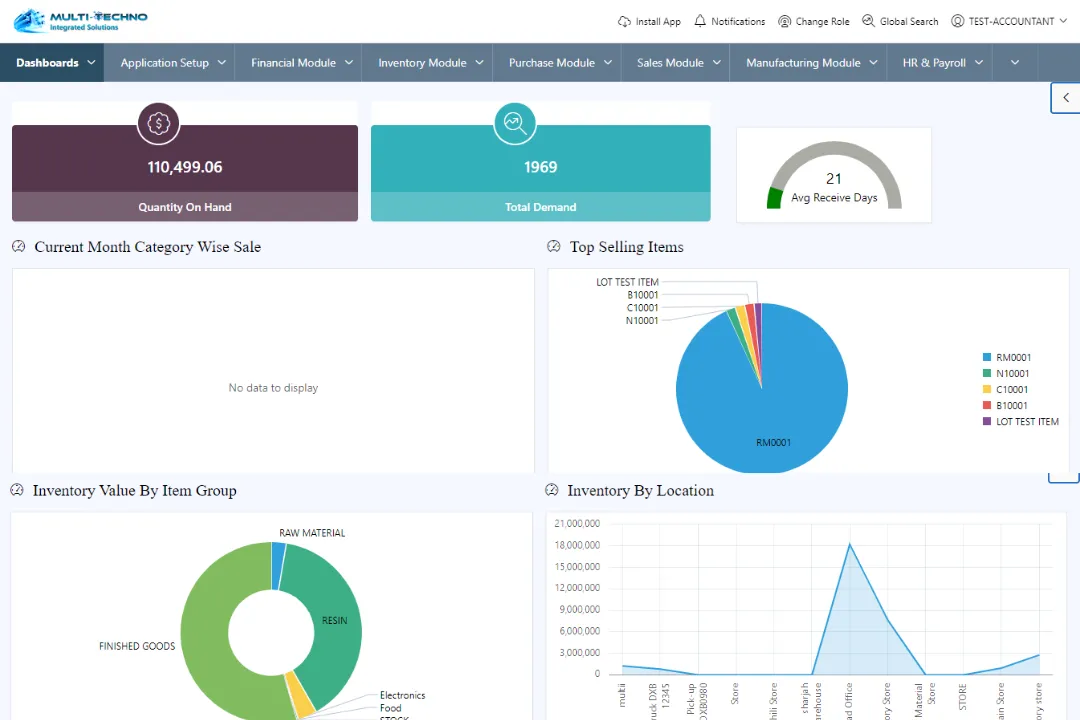The height and width of the screenshot is (720, 1080).
Task: Click the Change Role icon
Action: tap(785, 21)
